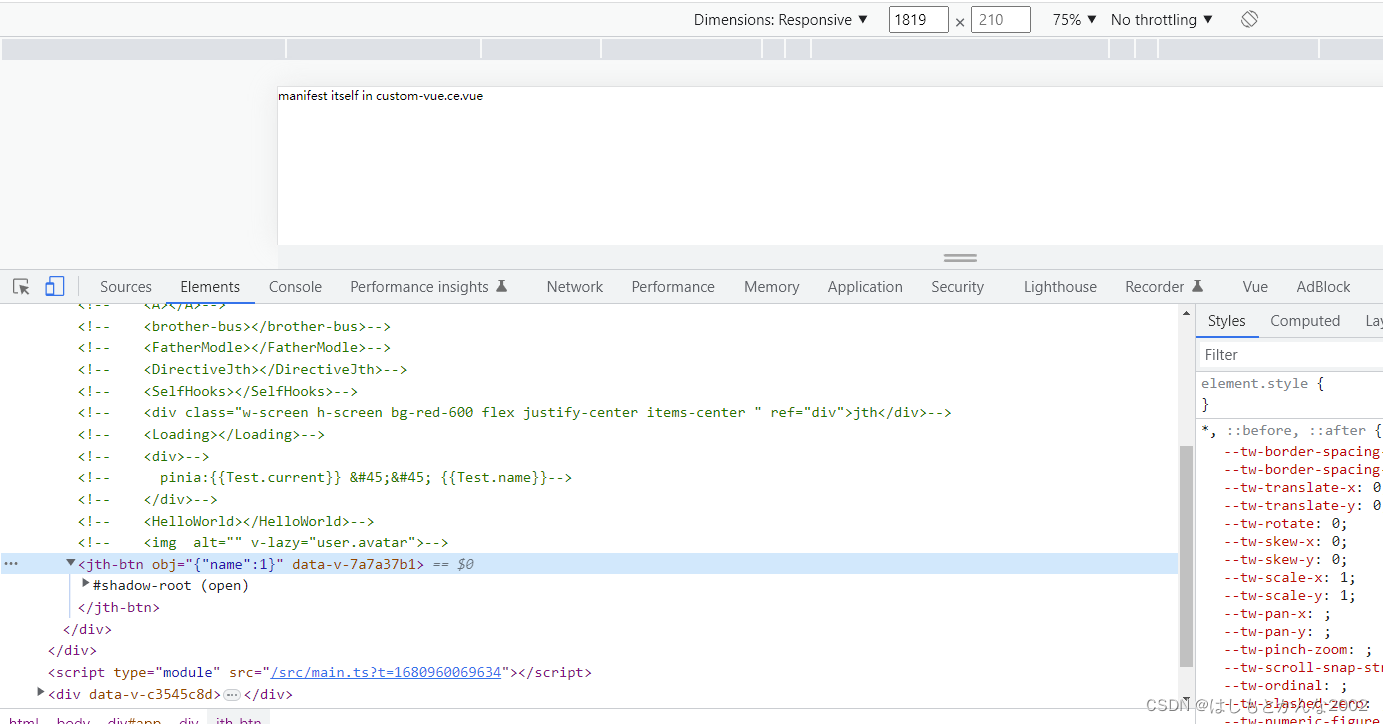The image size is (1383, 724).
Task: Toggle the device emulation toolbar icon
Action: 54,286
